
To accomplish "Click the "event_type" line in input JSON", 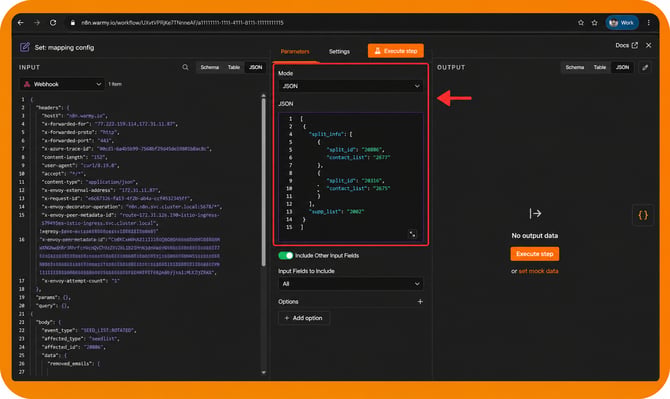I will click(88, 330).
